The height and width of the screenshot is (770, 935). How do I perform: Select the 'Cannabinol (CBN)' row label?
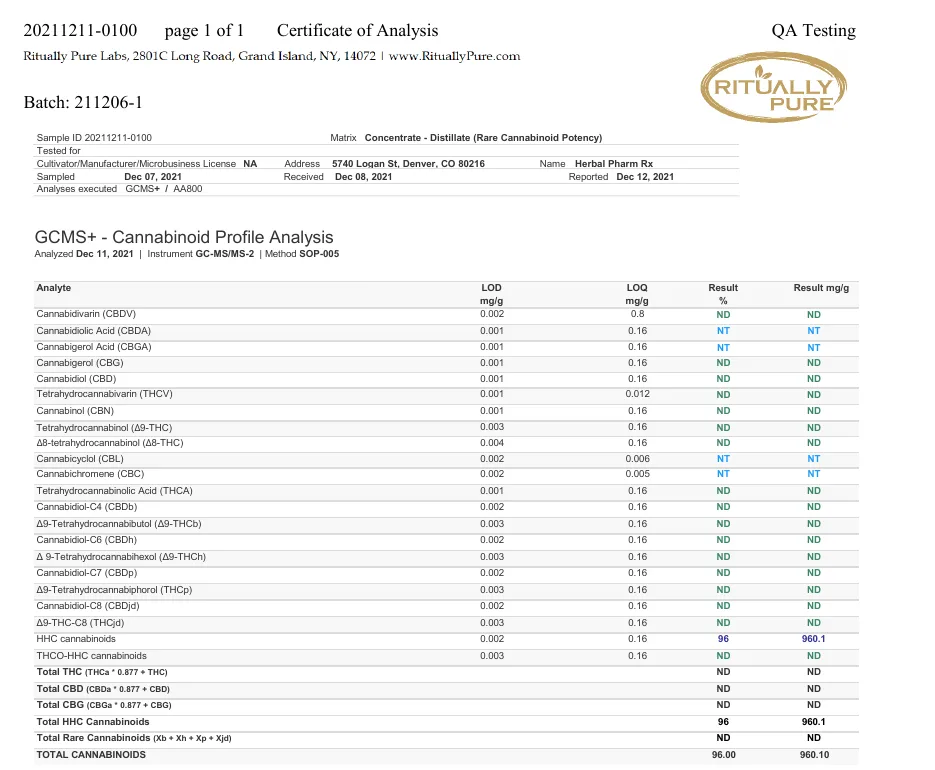[x=75, y=411]
